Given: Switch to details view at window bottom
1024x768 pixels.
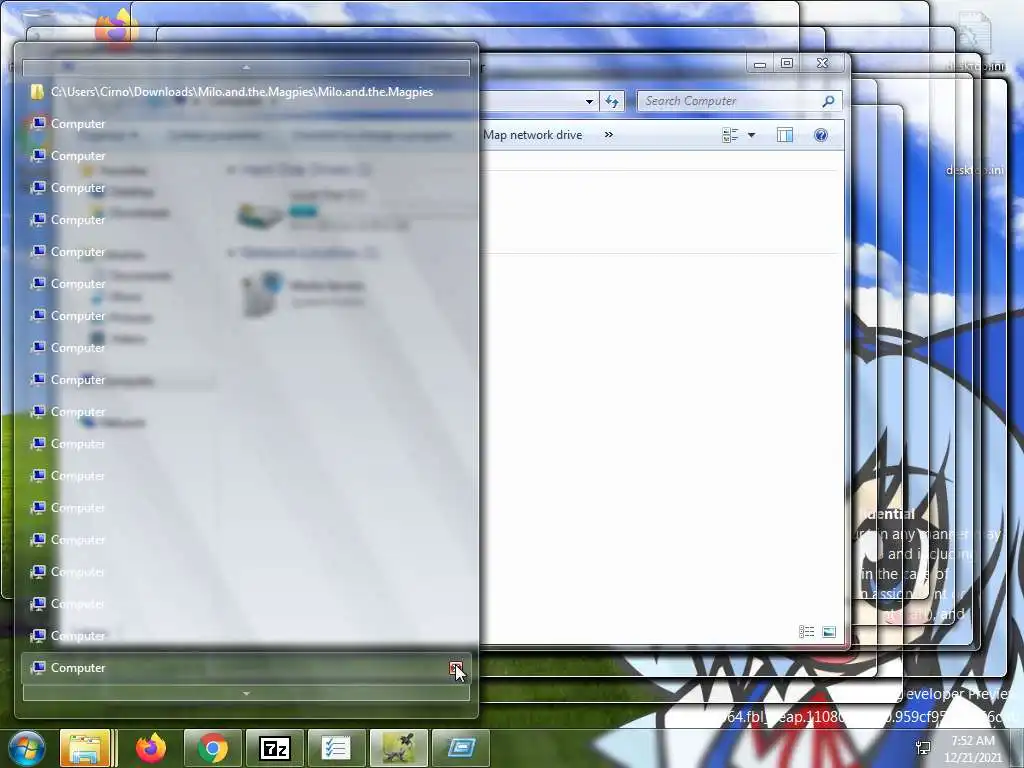Looking at the screenshot, I should coord(807,631).
